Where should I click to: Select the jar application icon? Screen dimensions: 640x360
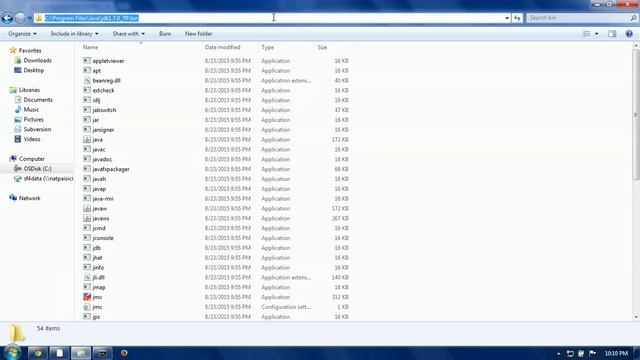coord(87,120)
